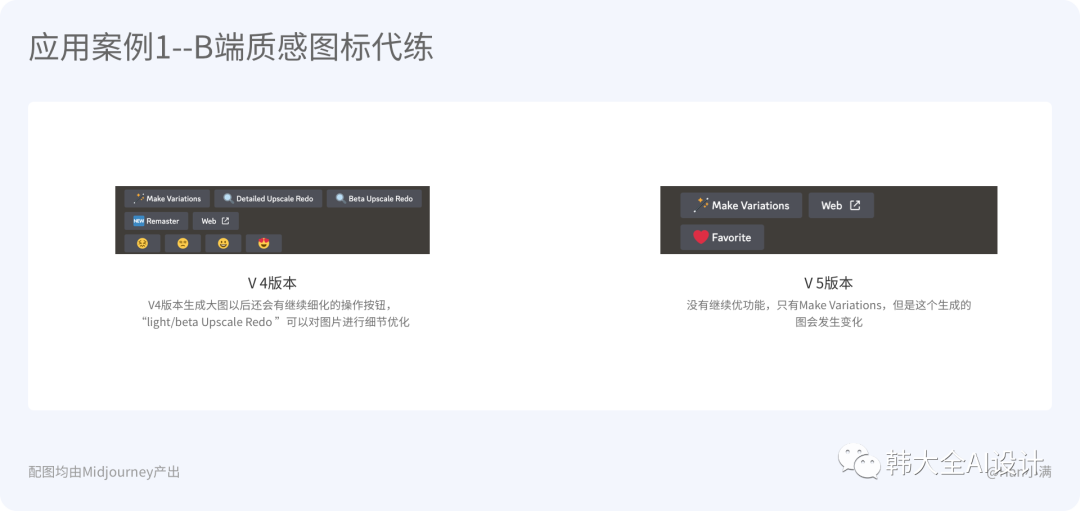Click Make Variations in the V4 panel
The image size is (1080, 511).
click(167, 198)
